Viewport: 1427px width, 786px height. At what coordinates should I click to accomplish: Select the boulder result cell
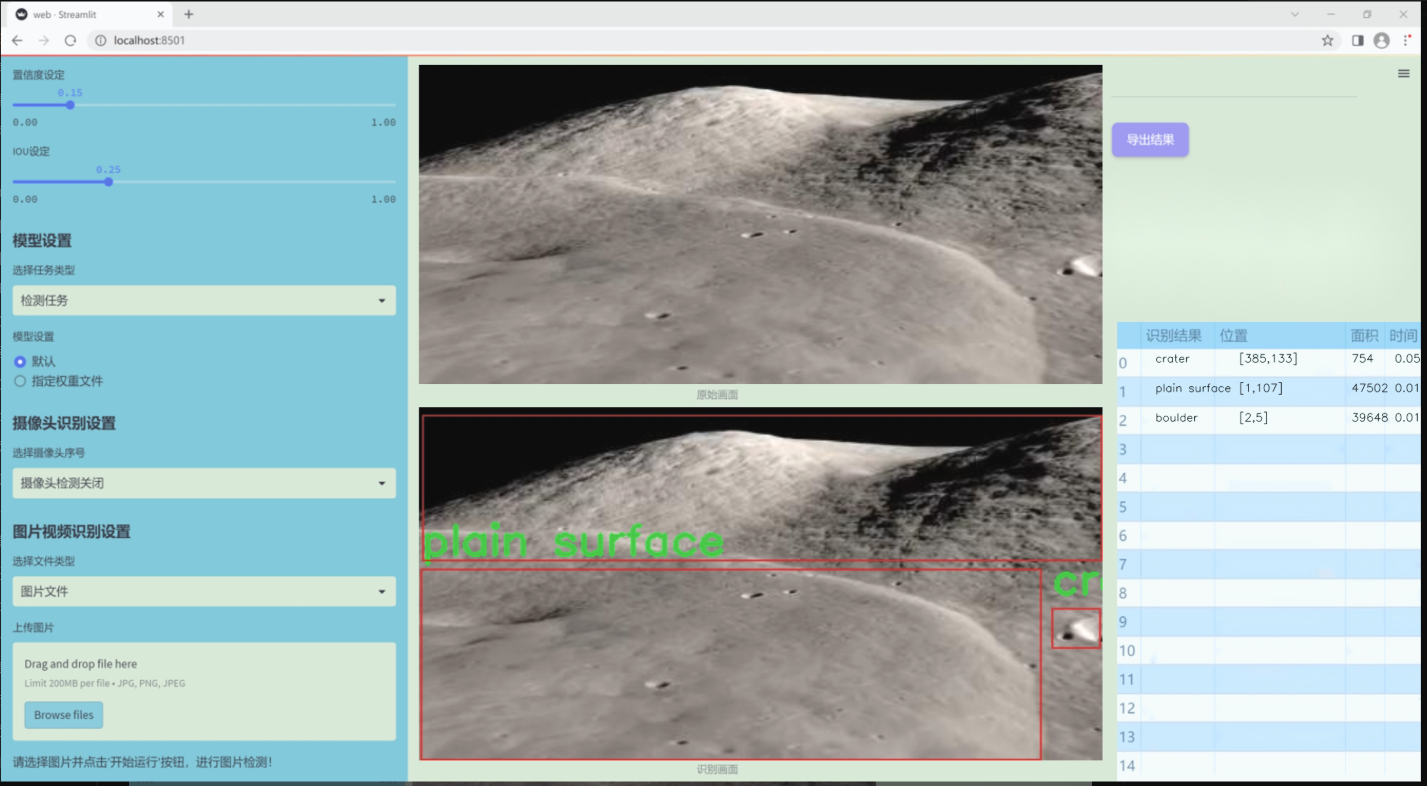pyautogui.click(x=1178, y=418)
